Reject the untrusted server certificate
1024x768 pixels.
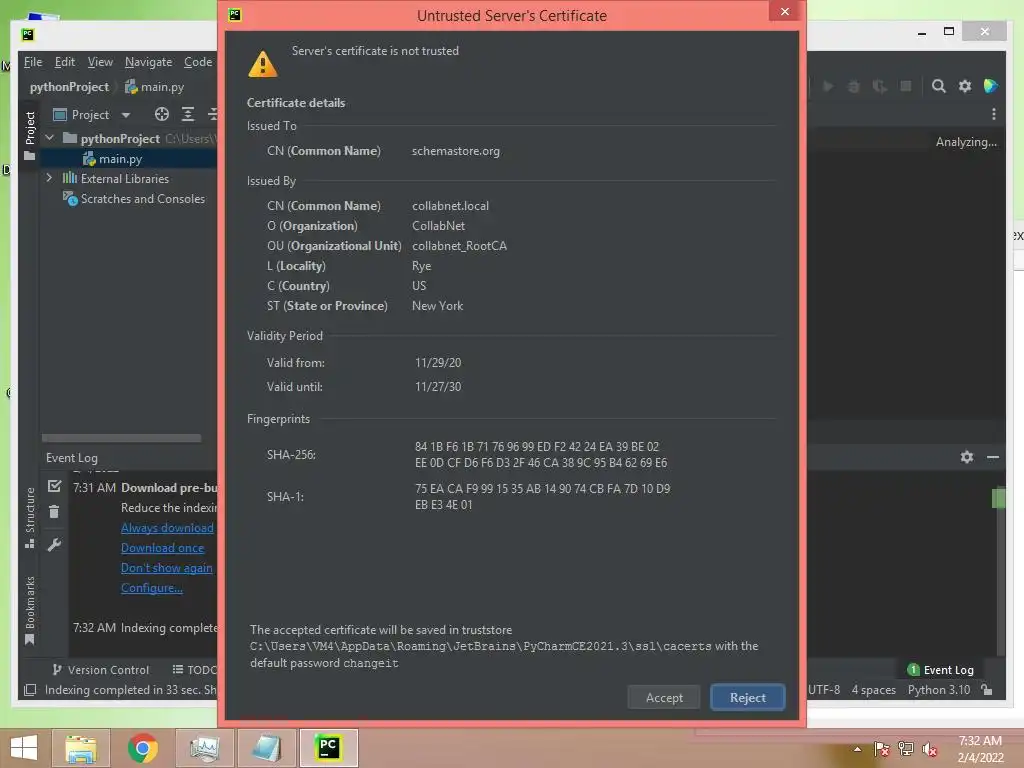(747, 697)
